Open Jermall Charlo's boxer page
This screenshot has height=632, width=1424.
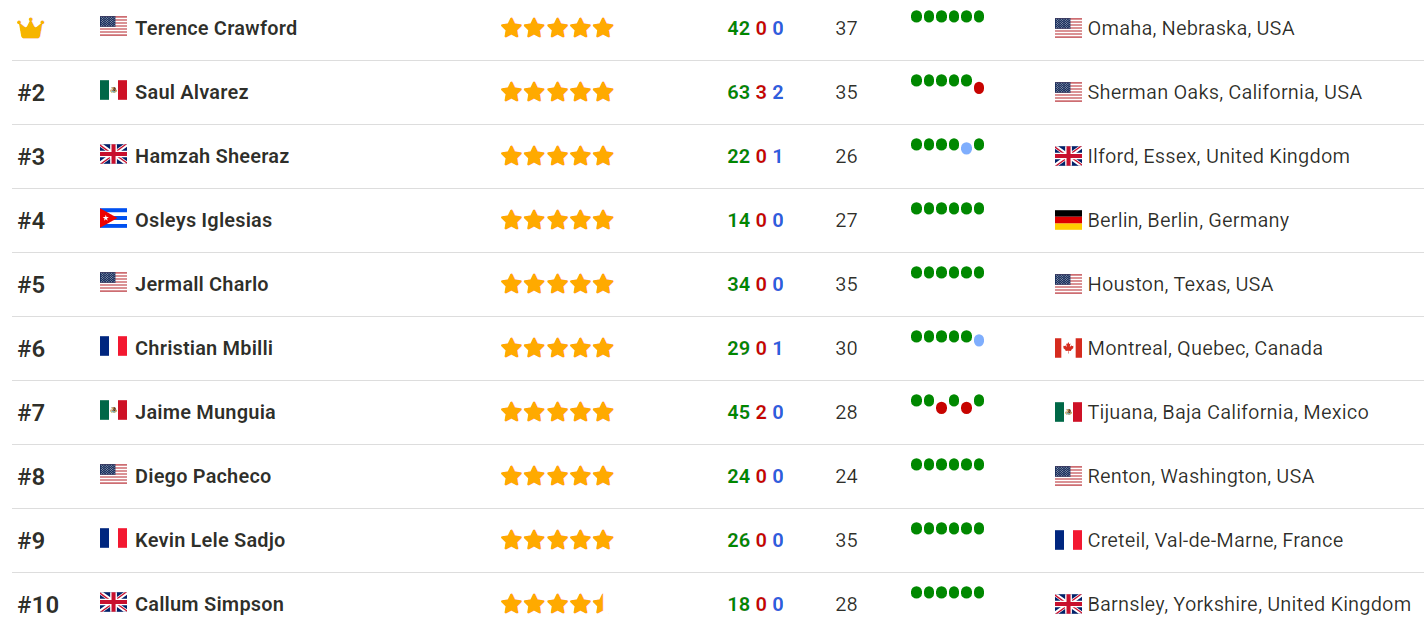202,284
